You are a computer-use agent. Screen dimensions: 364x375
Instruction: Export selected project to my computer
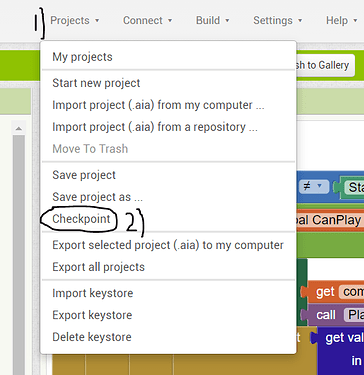tap(168, 245)
